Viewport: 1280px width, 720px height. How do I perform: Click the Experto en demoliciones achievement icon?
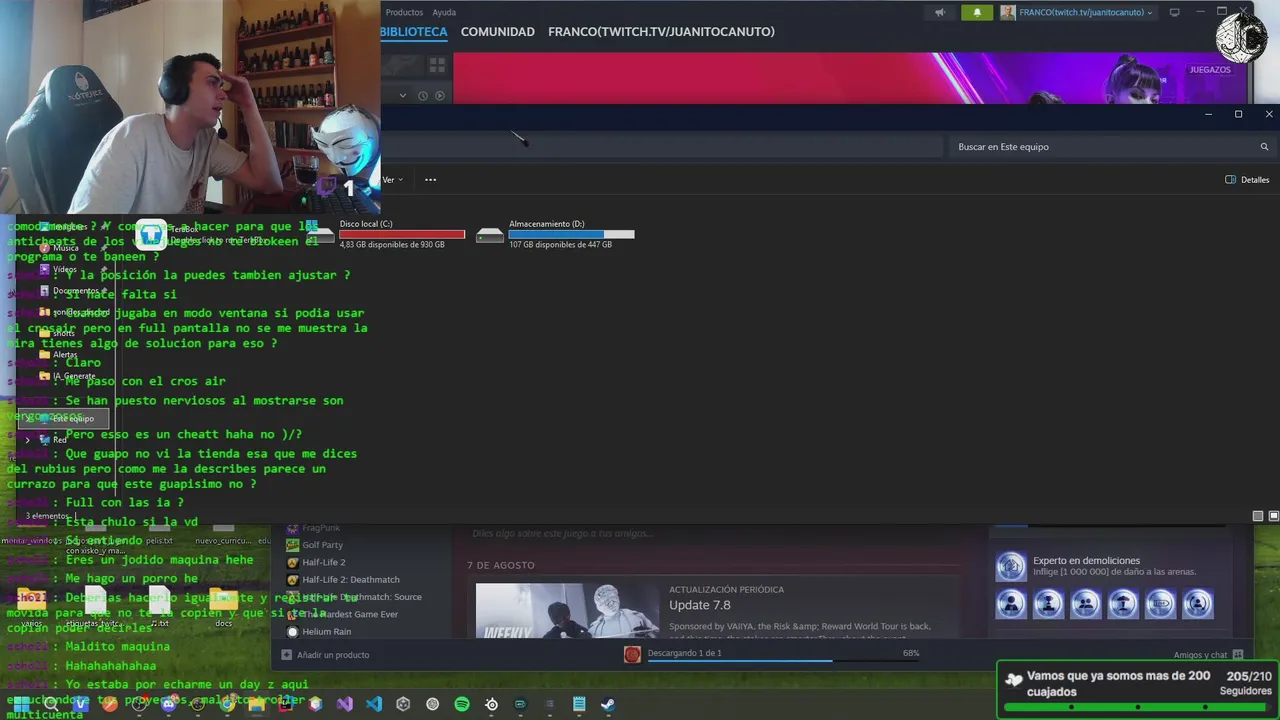click(1011, 567)
